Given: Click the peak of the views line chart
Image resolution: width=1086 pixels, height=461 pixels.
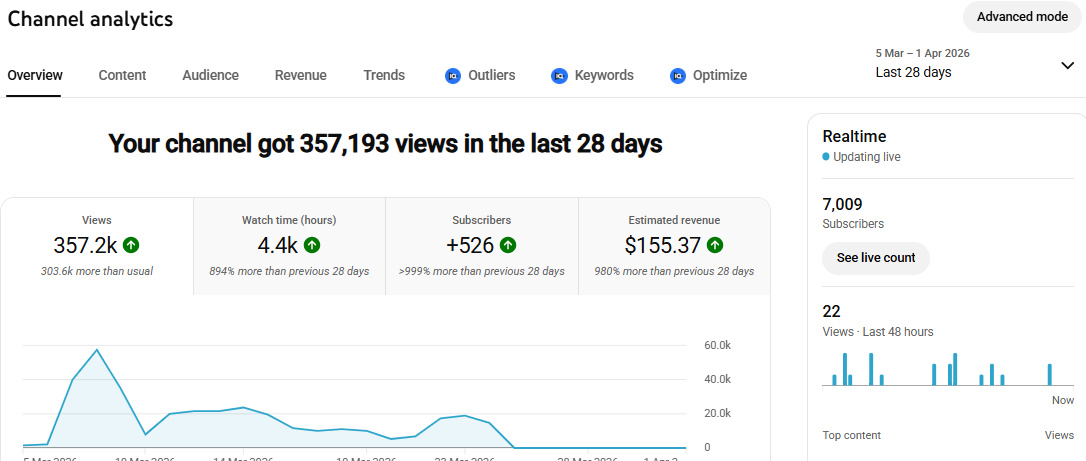Looking at the screenshot, I should (x=97, y=350).
